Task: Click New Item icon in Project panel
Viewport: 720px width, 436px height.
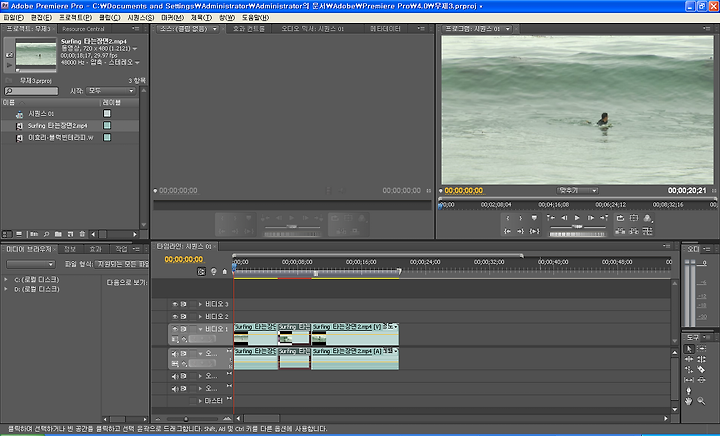Action: click(x=70, y=234)
